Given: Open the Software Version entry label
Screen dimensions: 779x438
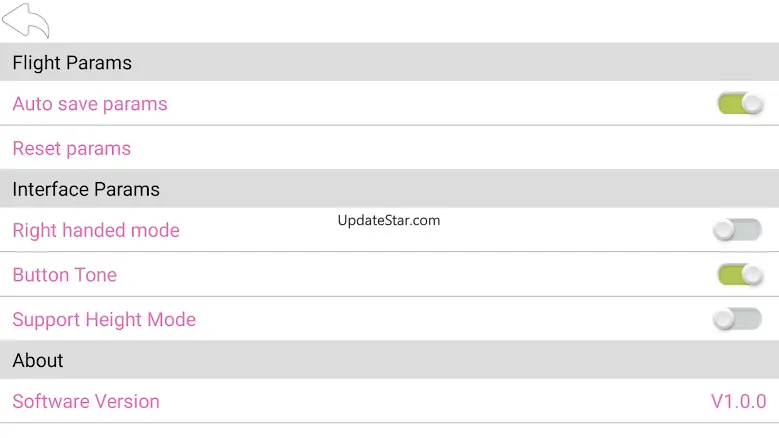Looking at the screenshot, I should click(86, 401).
